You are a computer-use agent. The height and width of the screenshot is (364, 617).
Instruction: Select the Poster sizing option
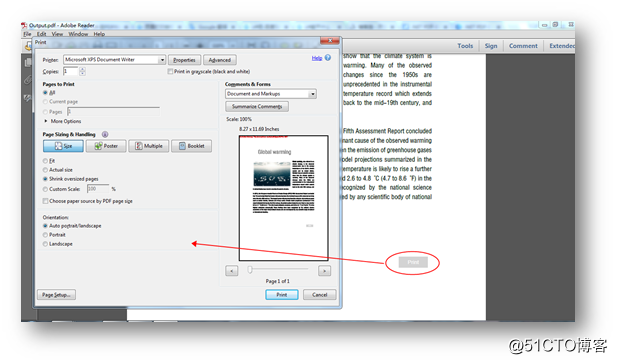pyautogui.click(x=106, y=146)
